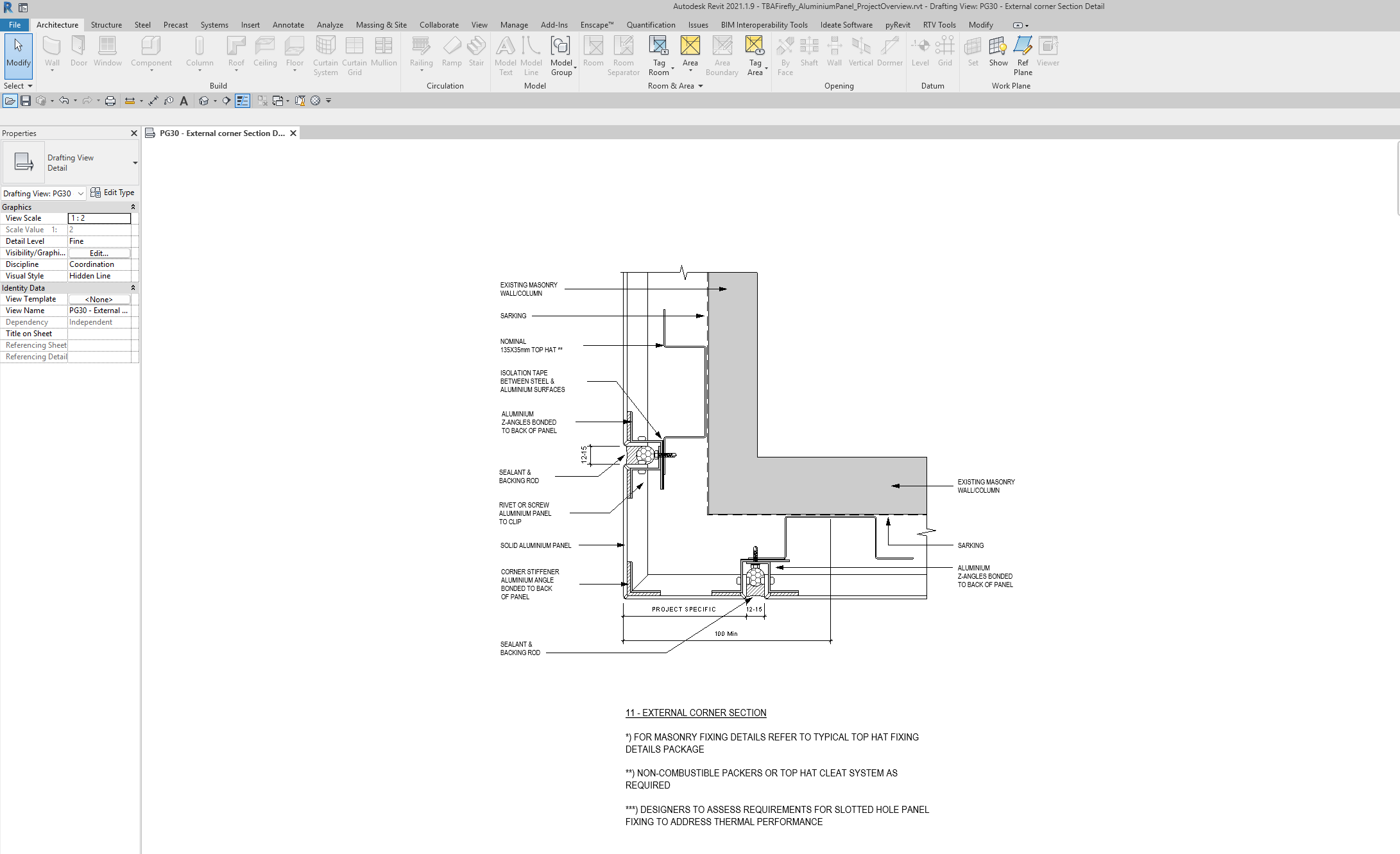1400x854 pixels.
Task: Open the Annotate ribbon tab
Action: (288, 25)
